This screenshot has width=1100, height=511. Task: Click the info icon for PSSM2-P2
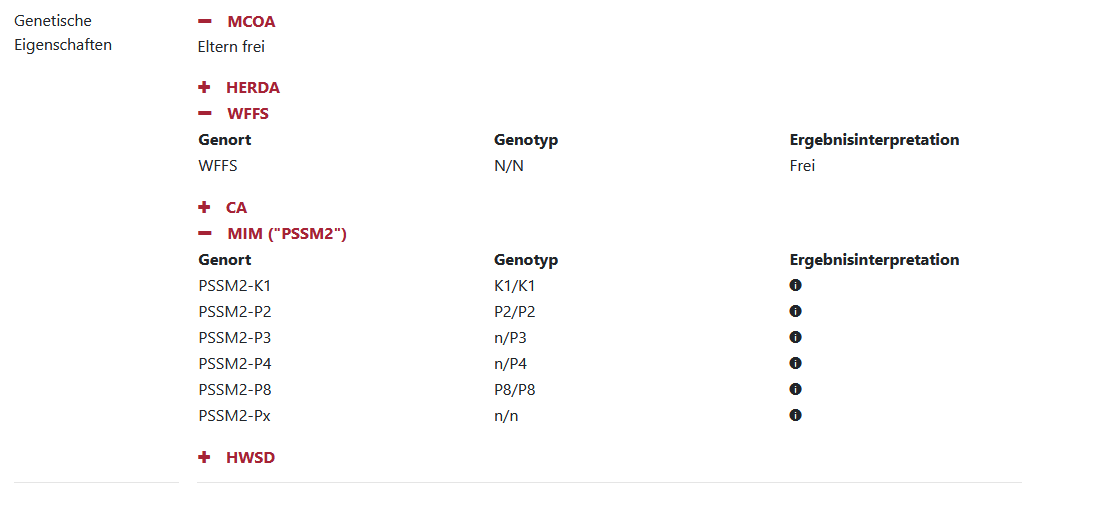coord(795,311)
